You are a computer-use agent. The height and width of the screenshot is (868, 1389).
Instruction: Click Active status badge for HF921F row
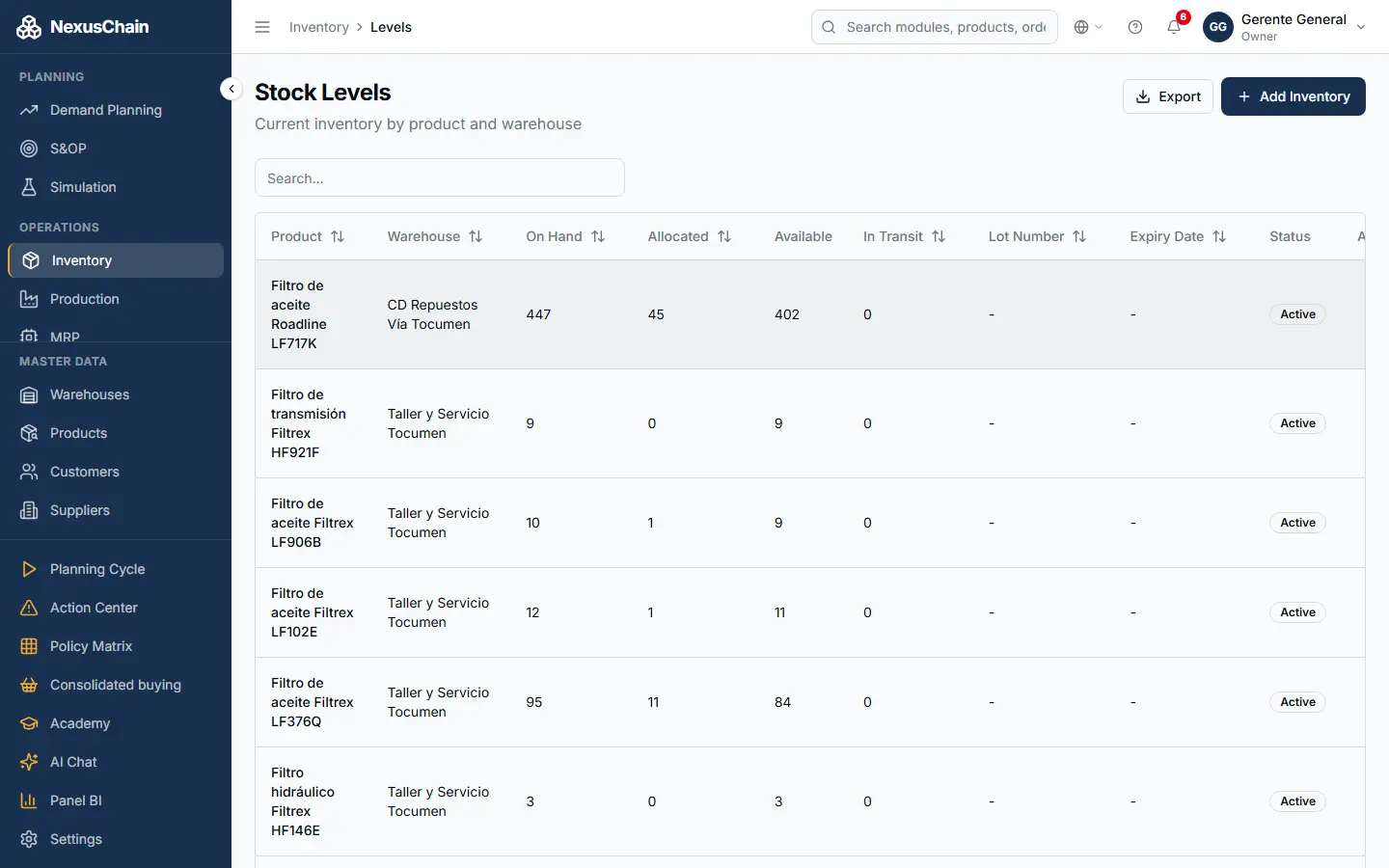pyautogui.click(x=1297, y=423)
